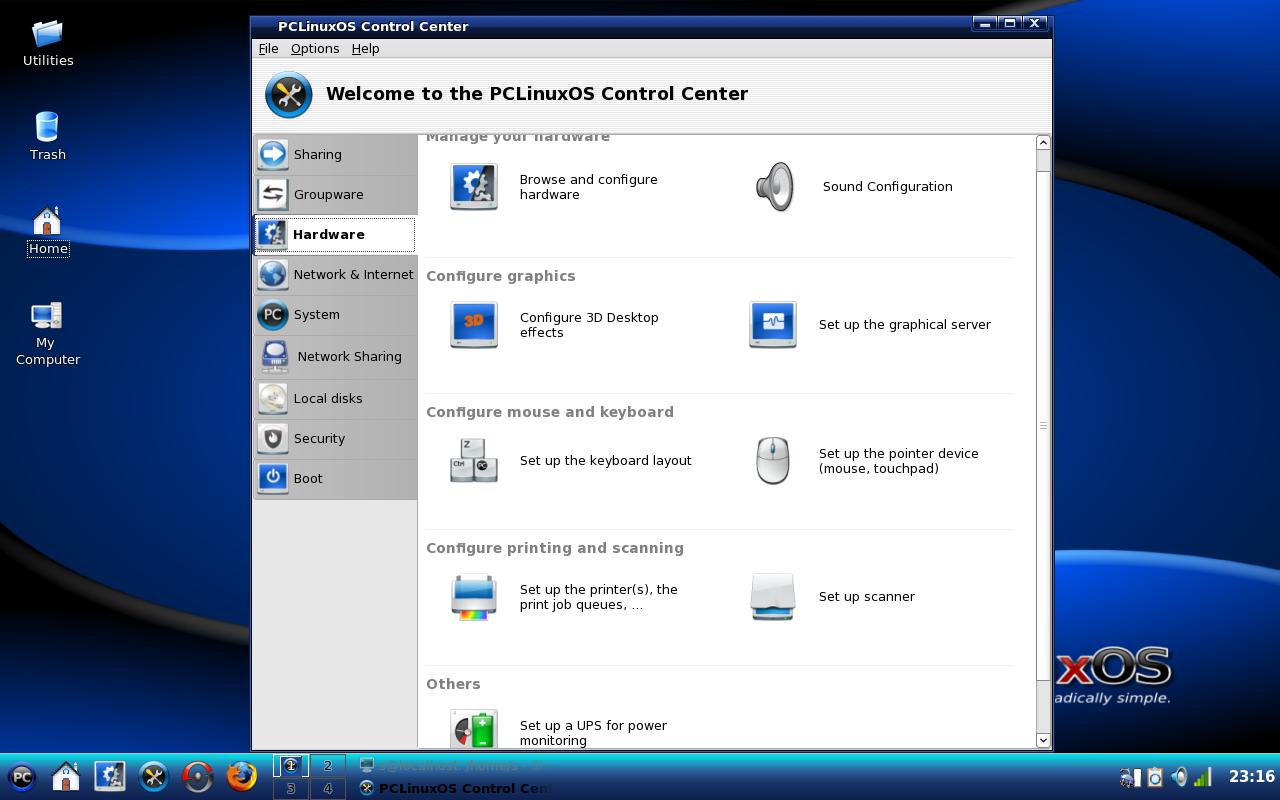Click the scrollbar up arrow in content pane
1280x800 pixels.
(1043, 142)
